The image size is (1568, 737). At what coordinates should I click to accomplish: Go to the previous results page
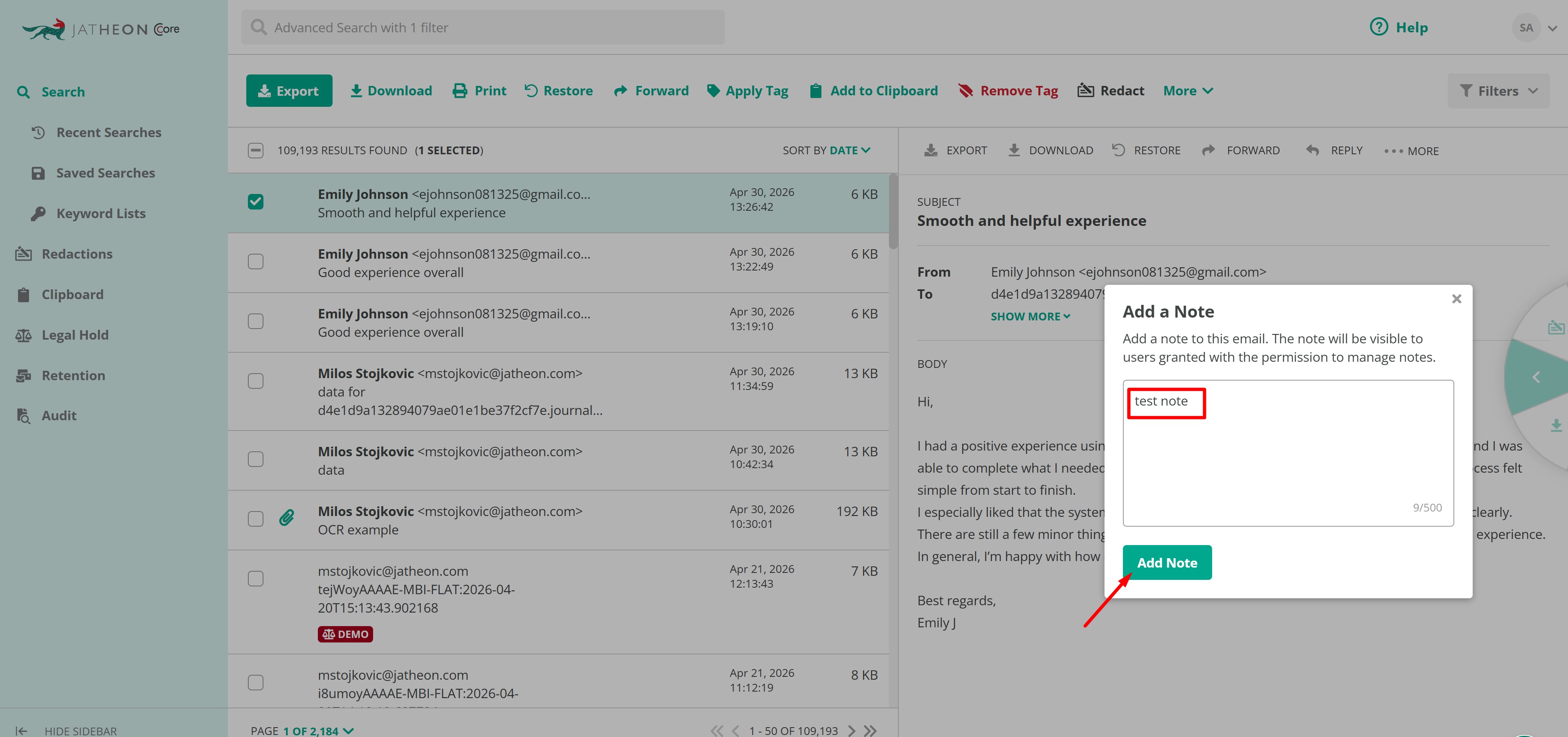736,730
